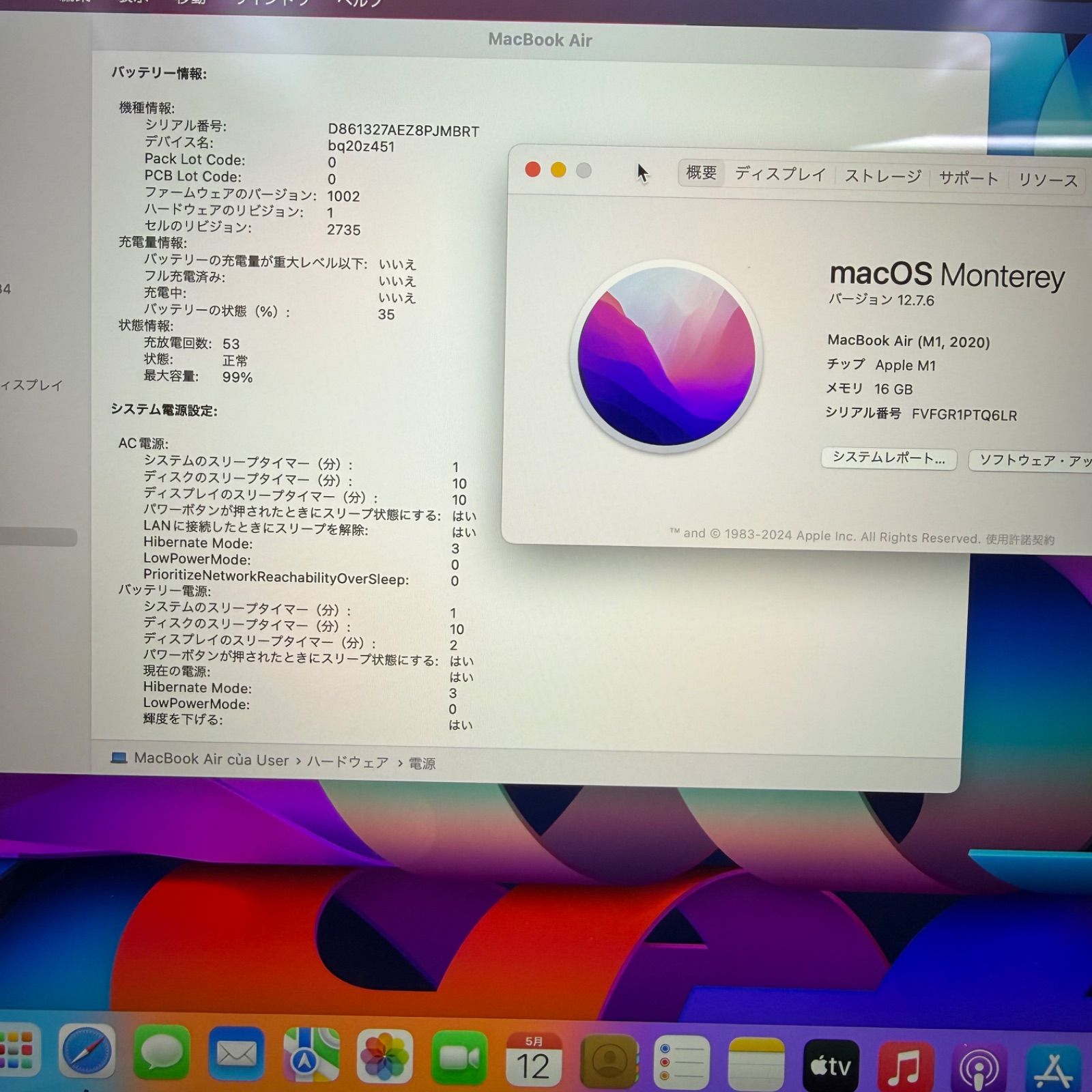
Task: Switch to the ストレージ tab
Action: pos(883,176)
